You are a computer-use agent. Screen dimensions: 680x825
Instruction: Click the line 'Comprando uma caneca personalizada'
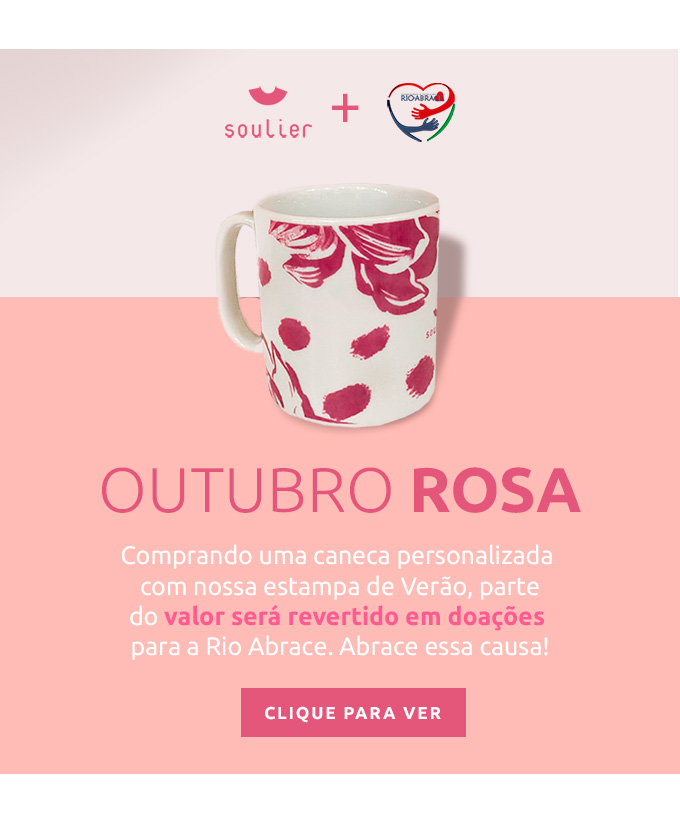coord(337,557)
